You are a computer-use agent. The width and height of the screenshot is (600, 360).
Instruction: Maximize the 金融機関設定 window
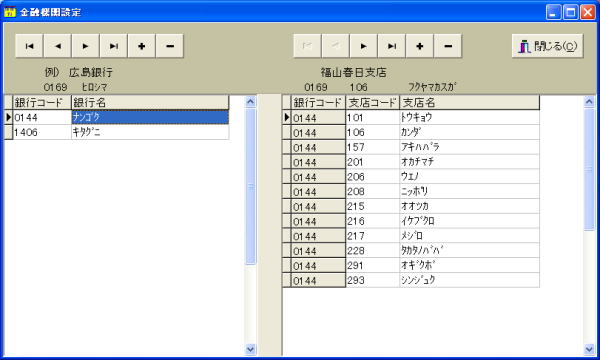tap(571, 12)
